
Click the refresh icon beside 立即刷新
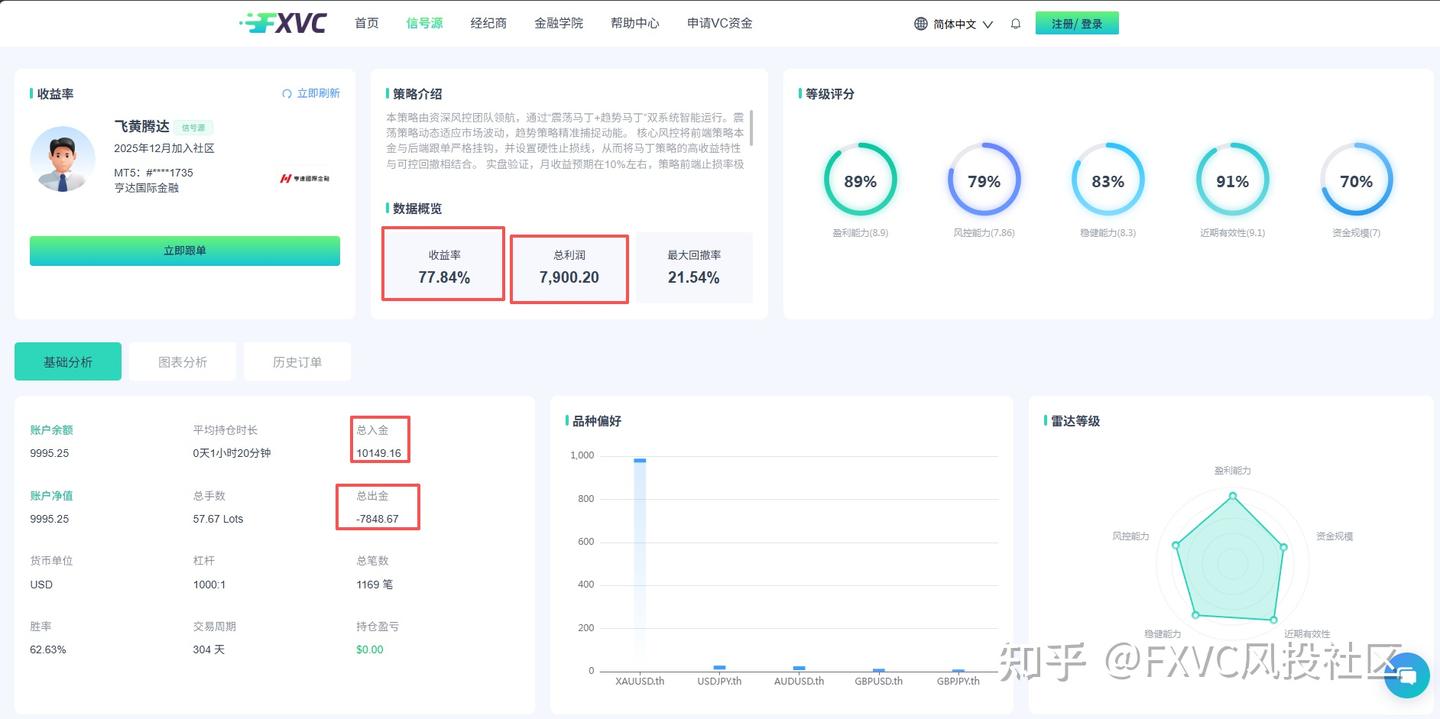tap(289, 93)
